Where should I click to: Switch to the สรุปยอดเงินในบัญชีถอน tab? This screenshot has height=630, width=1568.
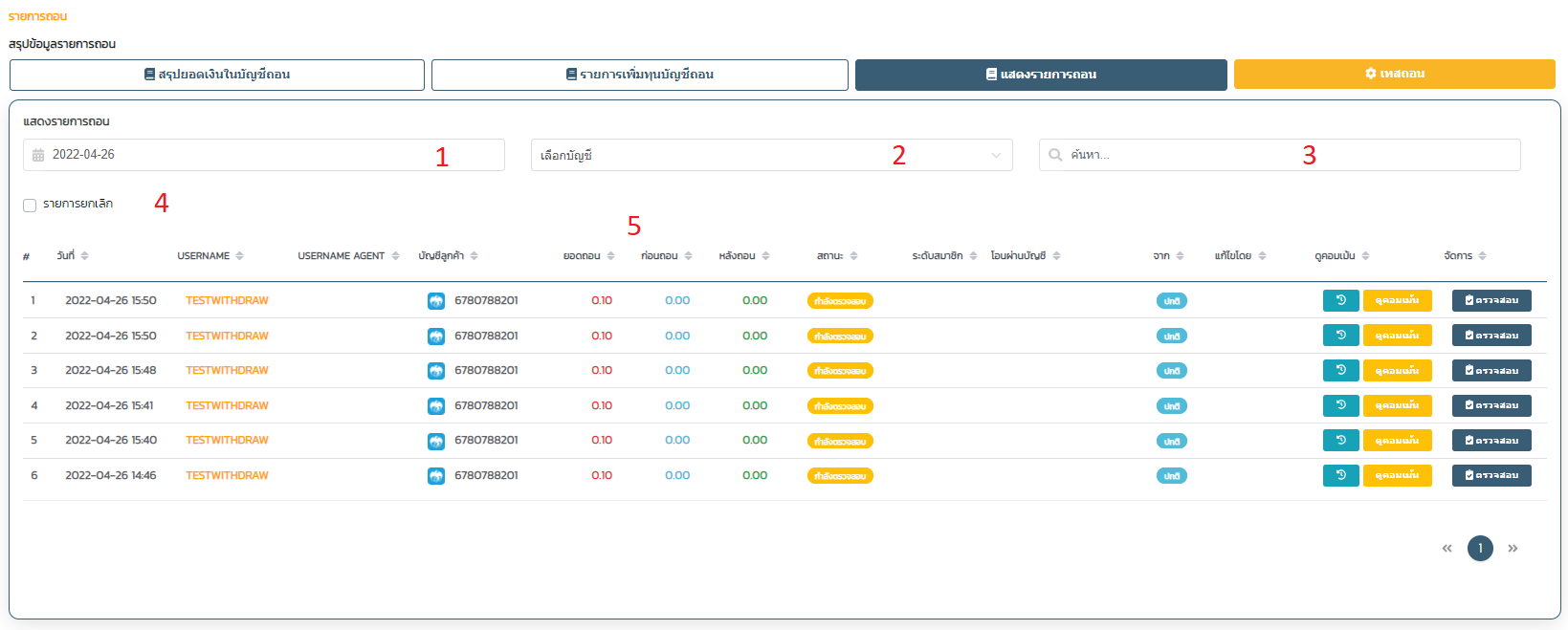click(217, 75)
